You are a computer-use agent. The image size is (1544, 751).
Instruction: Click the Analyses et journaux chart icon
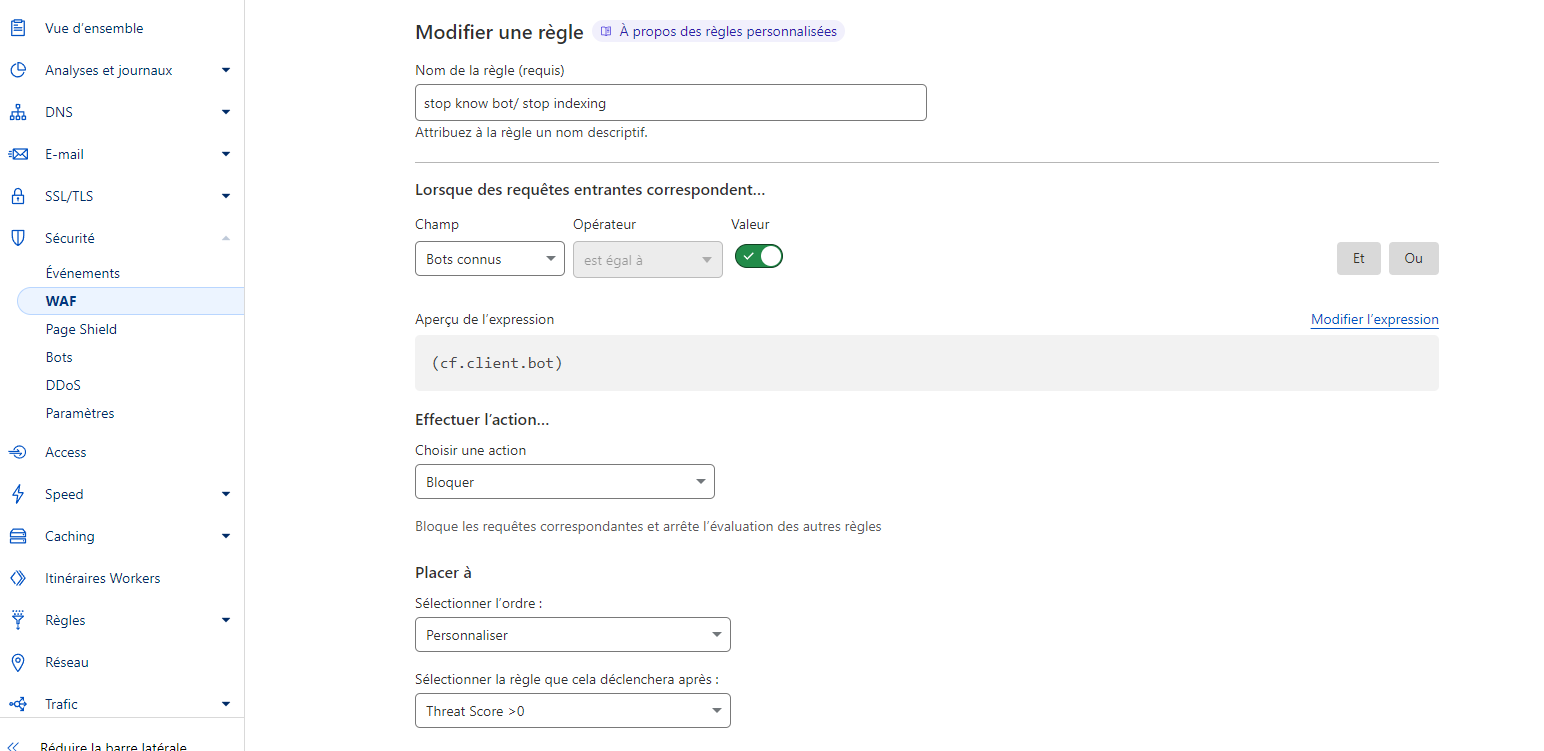[17, 70]
